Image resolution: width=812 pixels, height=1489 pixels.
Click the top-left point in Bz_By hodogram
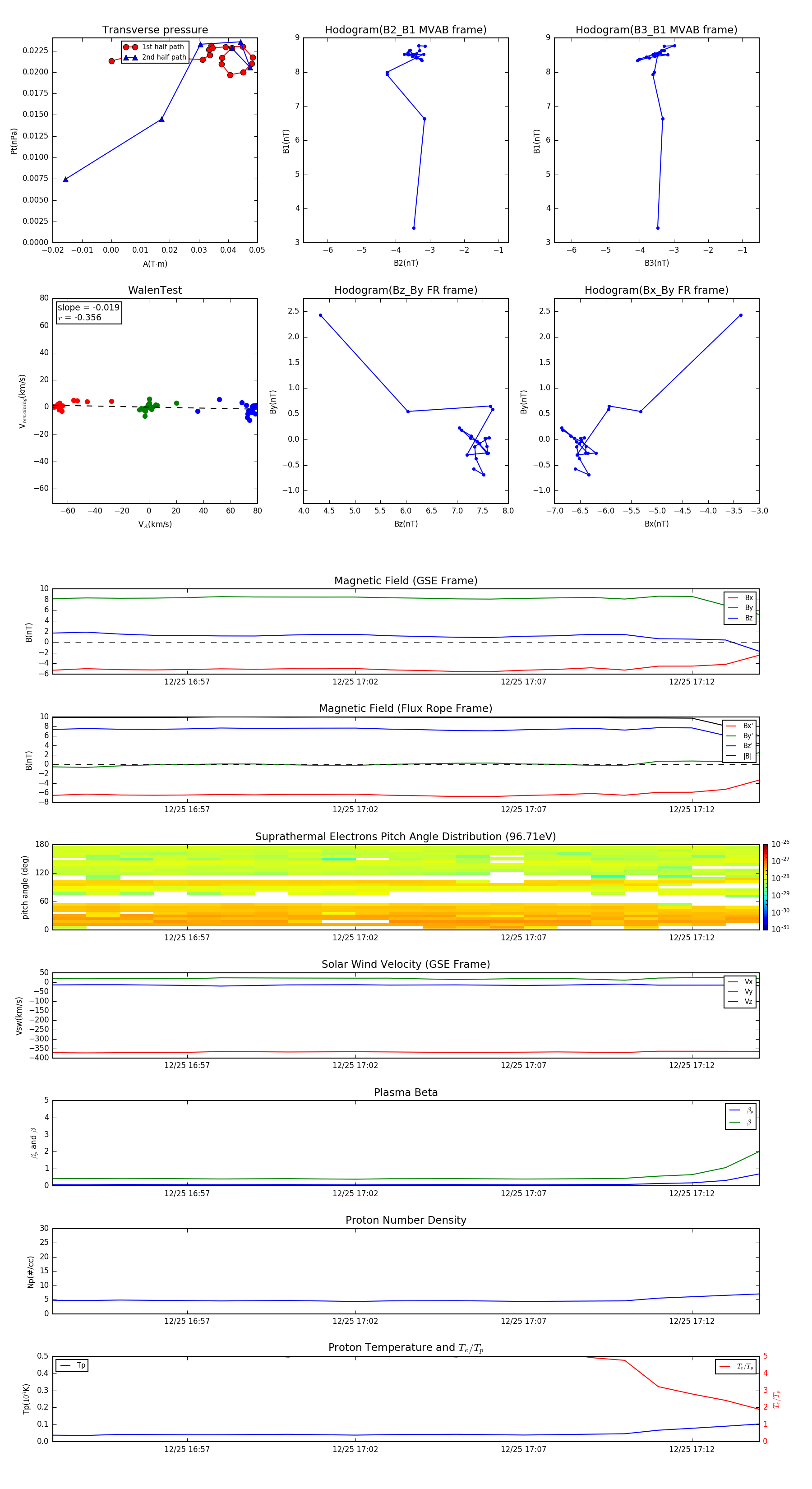[x=320, y=315]
